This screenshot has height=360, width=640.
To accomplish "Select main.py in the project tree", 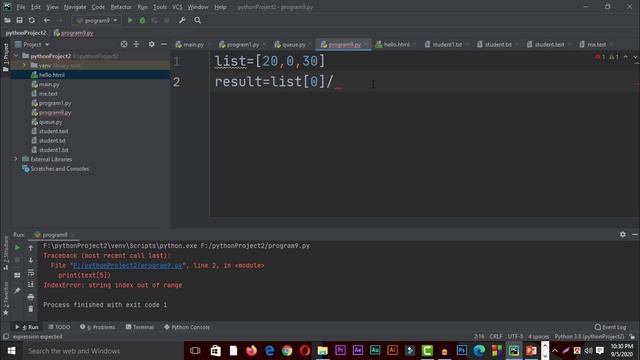I will click(x=49, y=84).
